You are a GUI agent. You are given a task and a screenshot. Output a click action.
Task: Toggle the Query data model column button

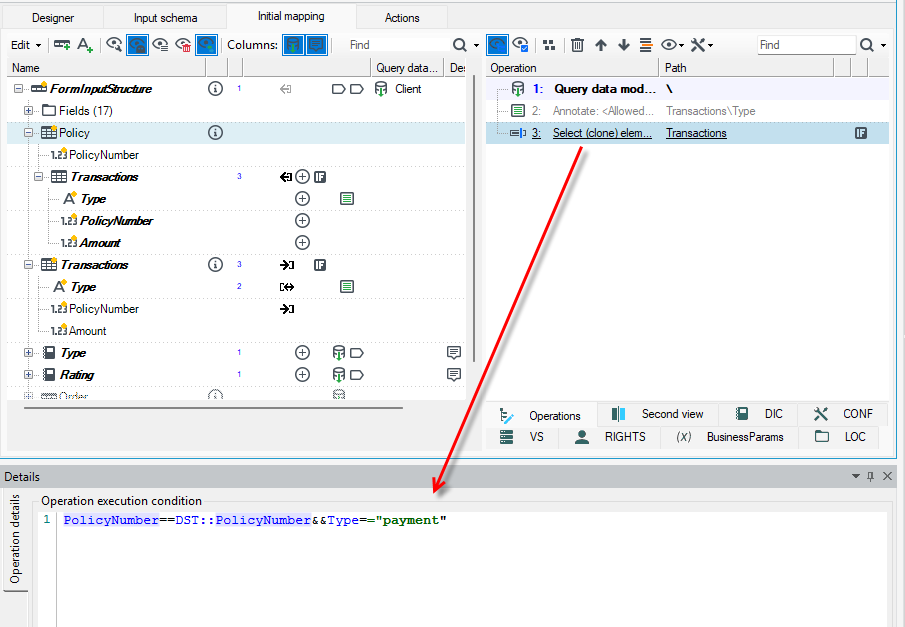click(x=293, y=44)
